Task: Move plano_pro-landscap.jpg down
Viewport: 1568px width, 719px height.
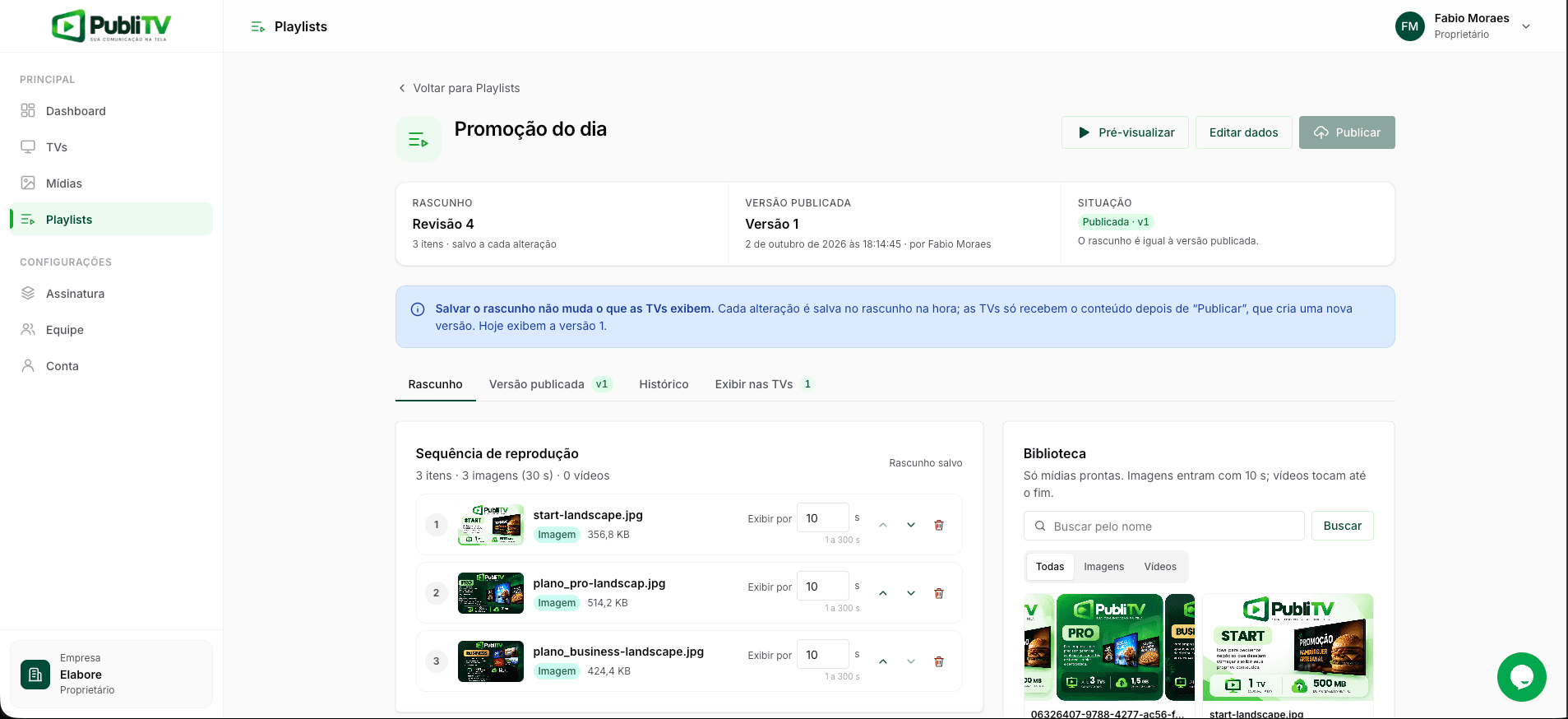Action: tap(911, 593)
